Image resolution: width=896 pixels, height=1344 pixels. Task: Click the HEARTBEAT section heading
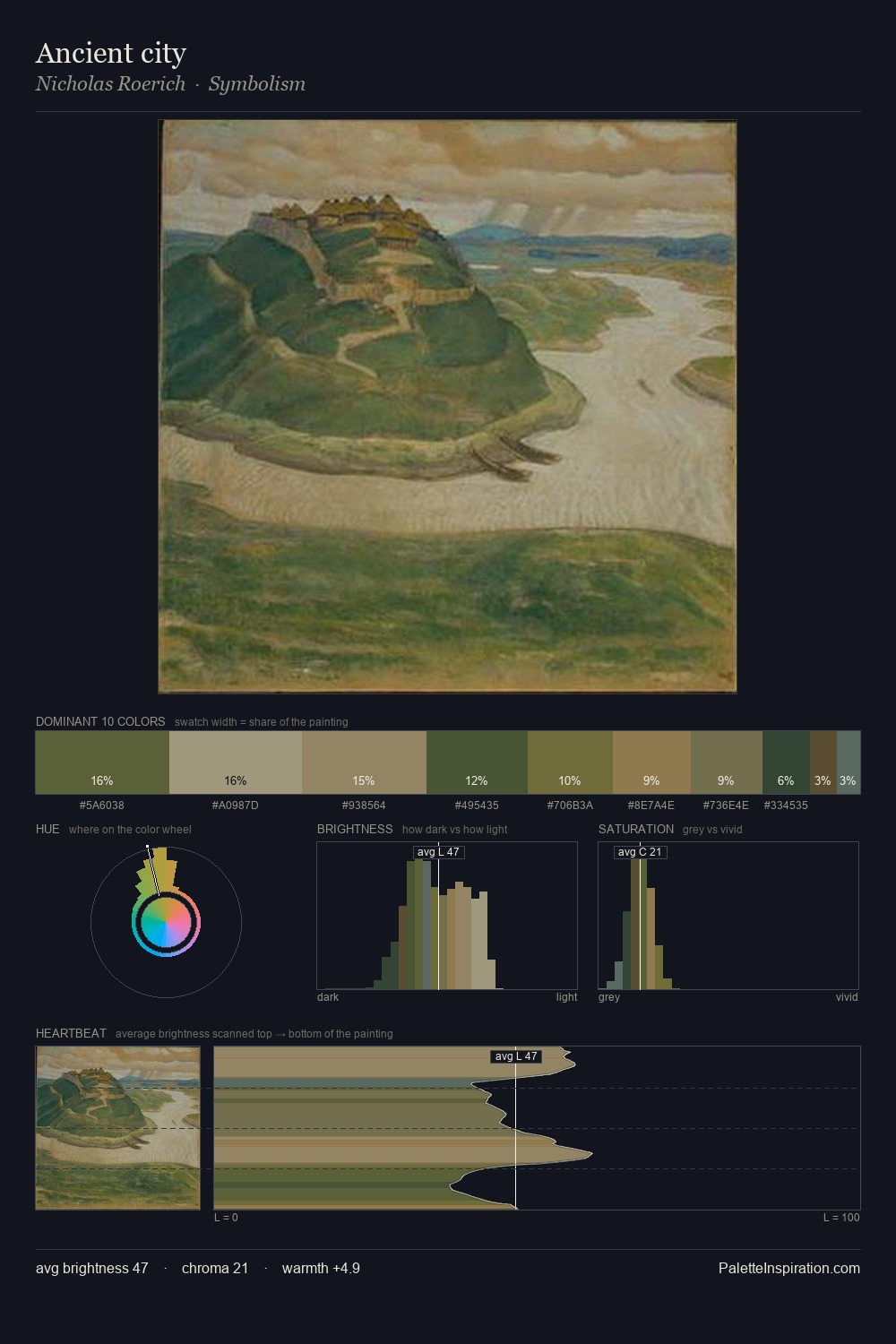(x=71, y=1033)
